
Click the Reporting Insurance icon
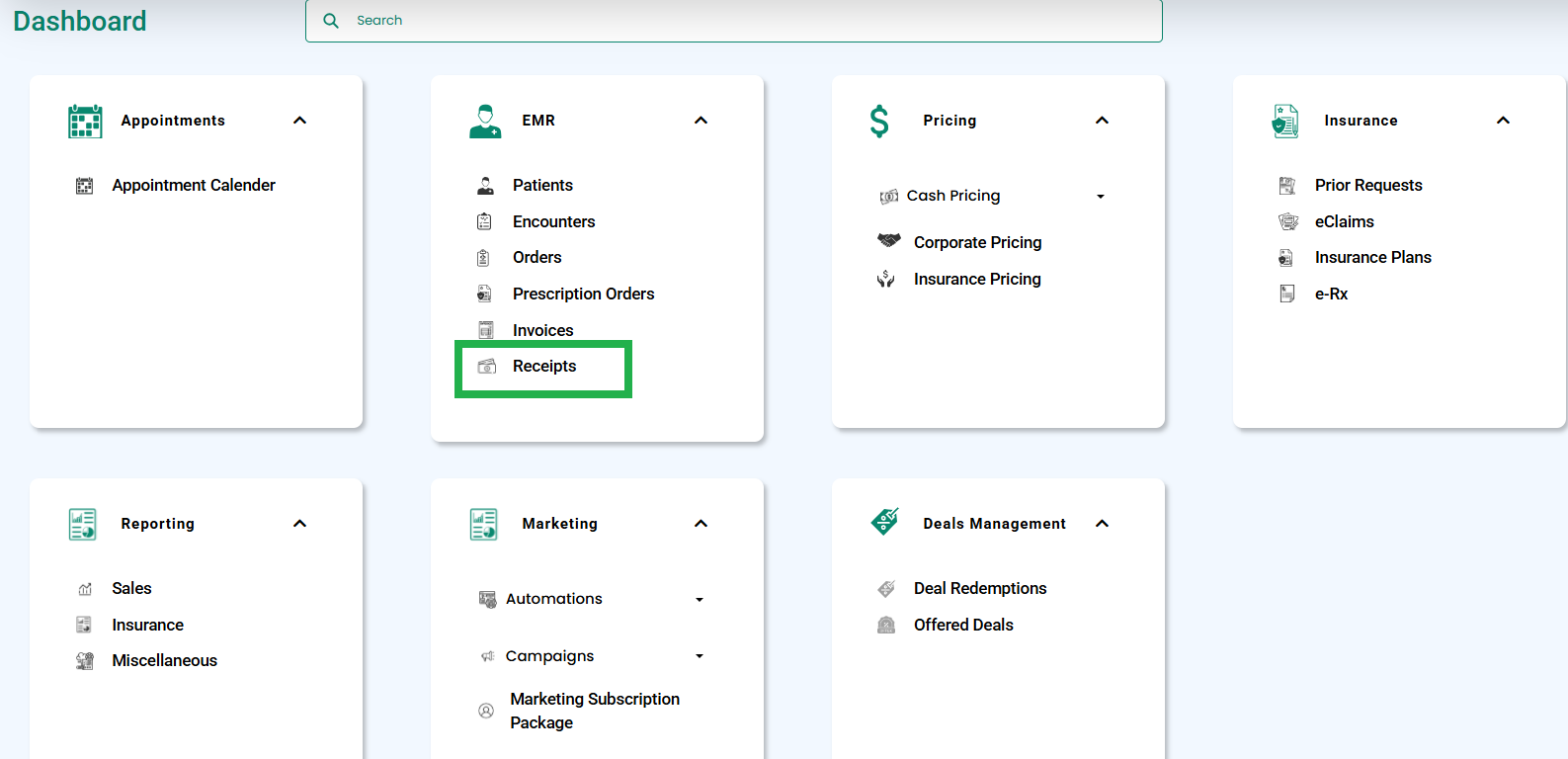click(84, 625)
